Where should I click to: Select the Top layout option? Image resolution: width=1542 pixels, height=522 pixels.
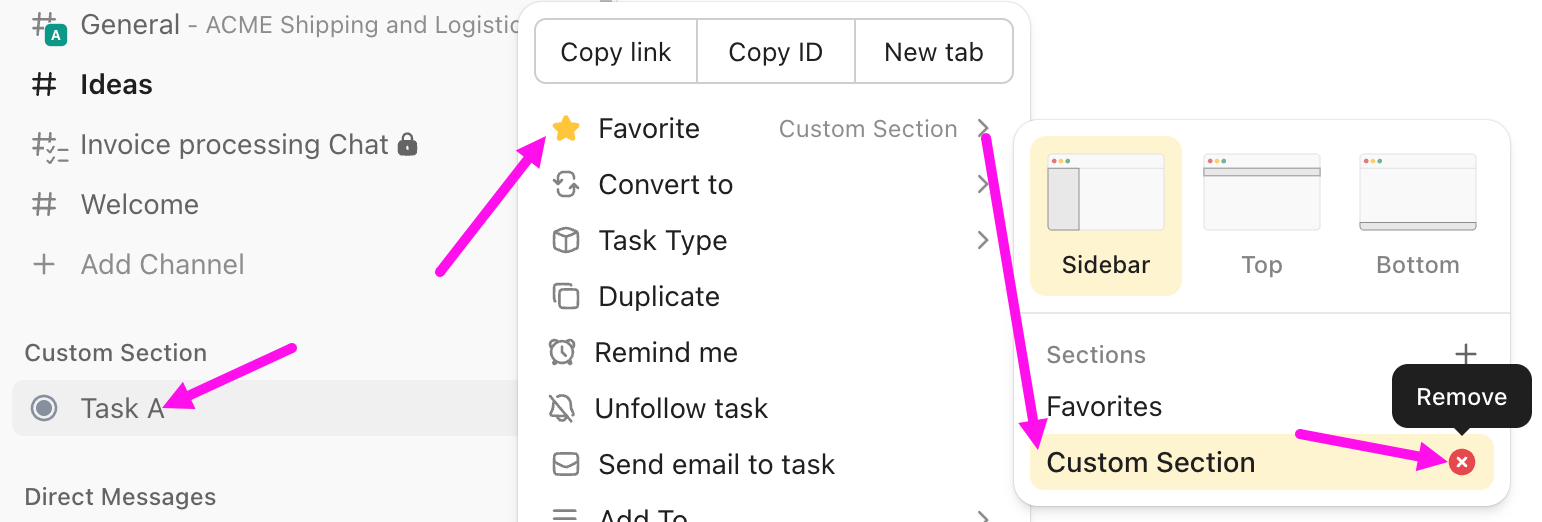pos(1262,216)
